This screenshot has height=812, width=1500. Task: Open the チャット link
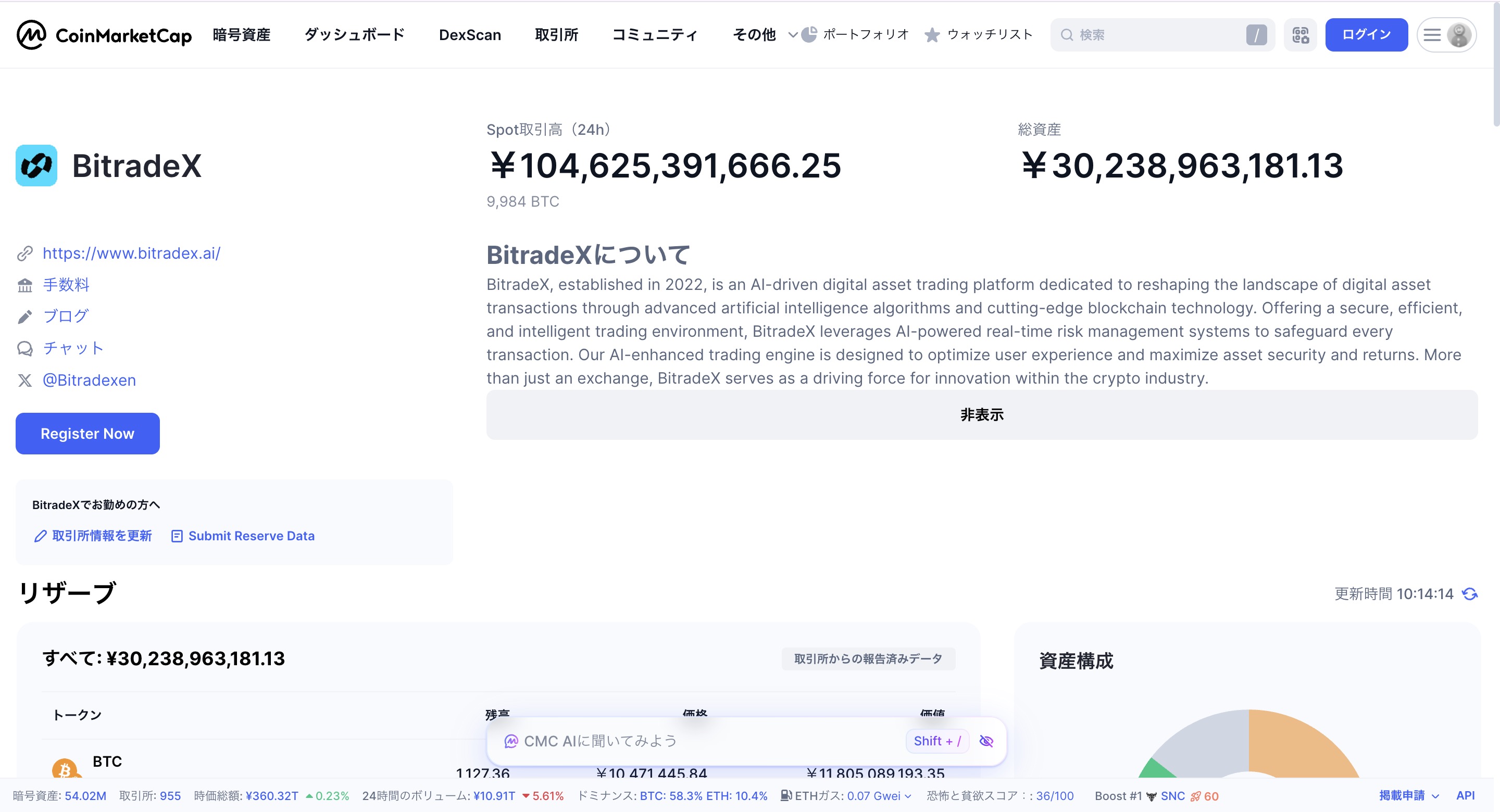point(73,348)
